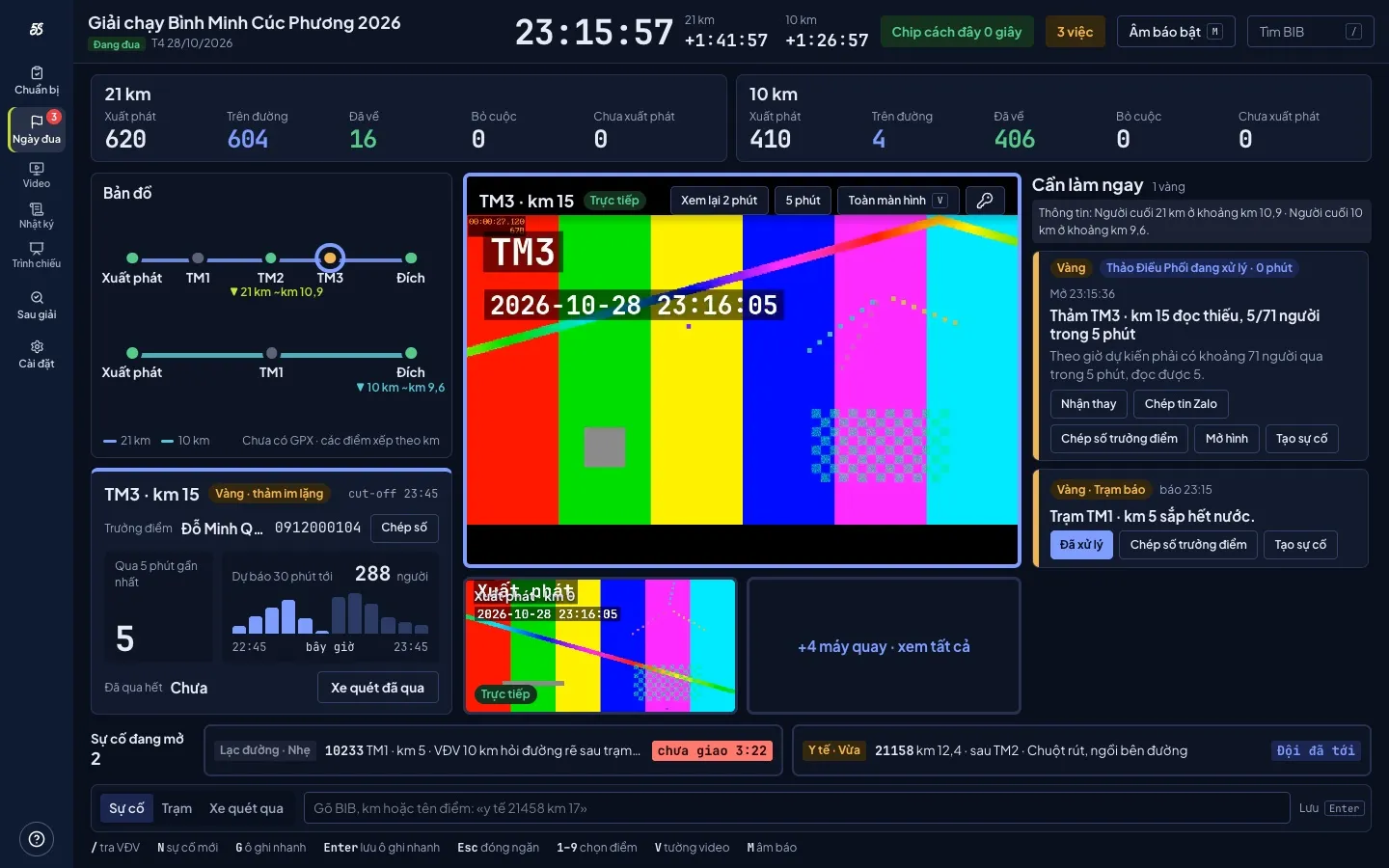Click the Lưu Enter save button

click(x=1331, y=808)
